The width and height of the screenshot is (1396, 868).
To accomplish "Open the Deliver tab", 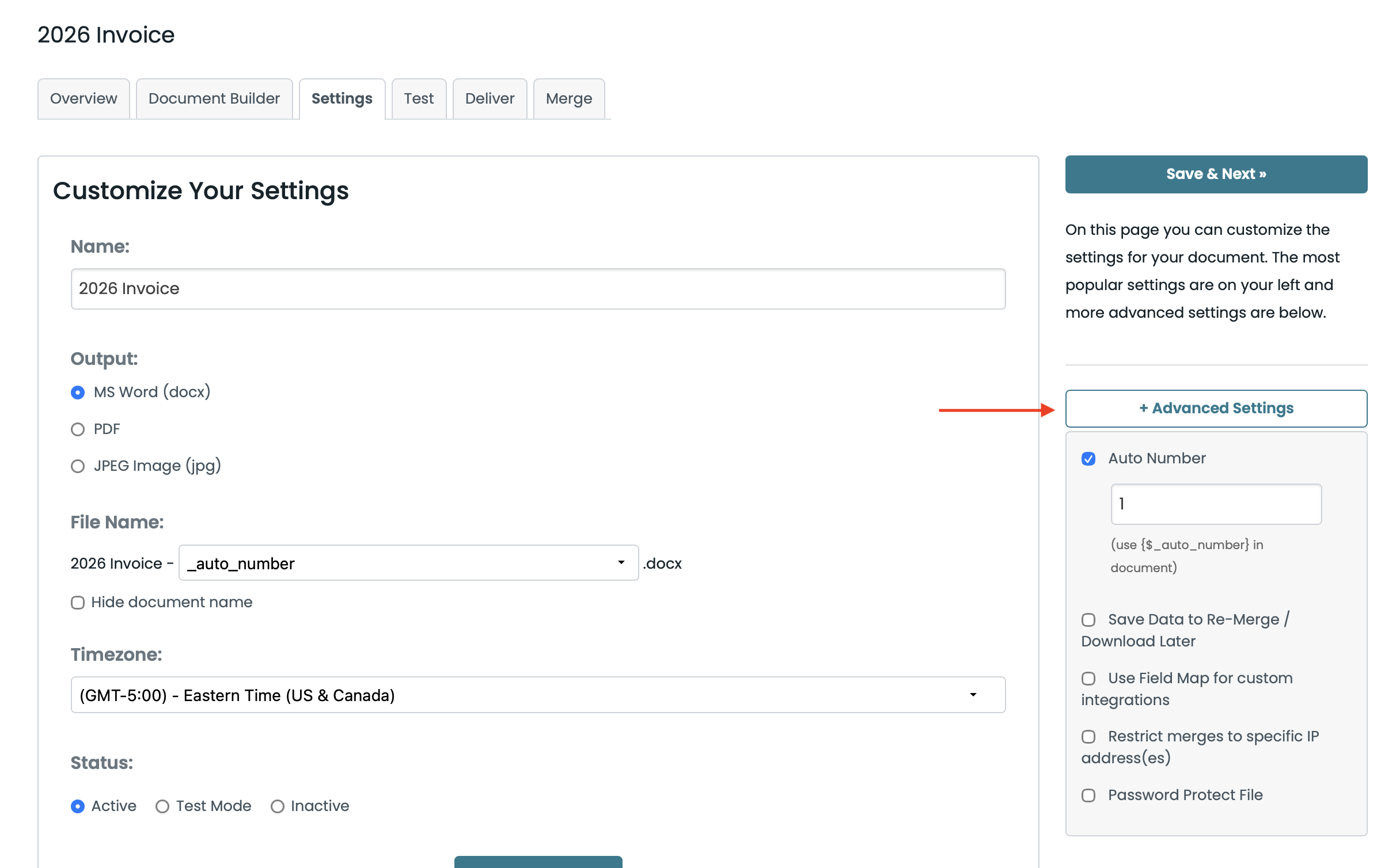I will [x=490, y=98].
